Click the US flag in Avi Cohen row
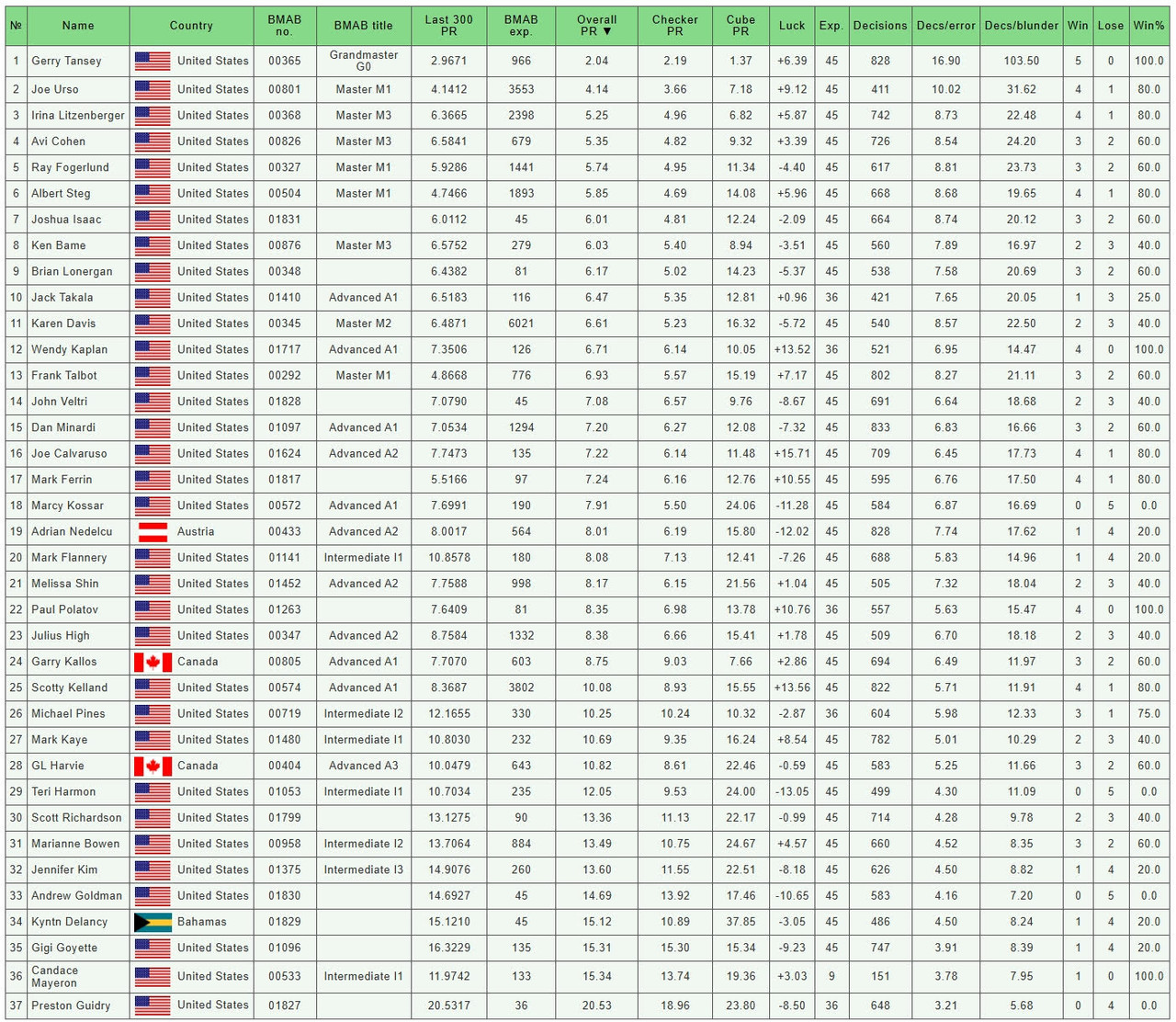The width and height of the screenshot is (1176, 1022). tap(153, 142)
